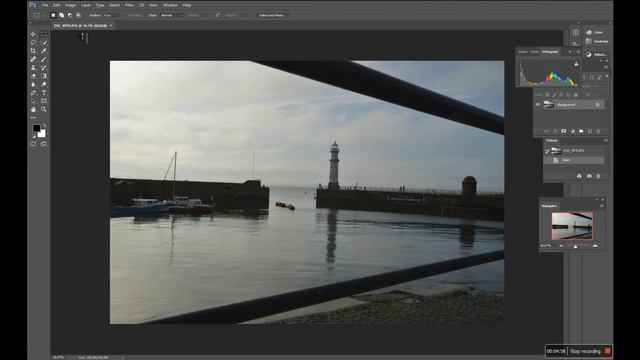Select the Rectangular Marquee tool in toolbox
The height and width of the screenshot is (360, 640).
click(x=44, y=34)
